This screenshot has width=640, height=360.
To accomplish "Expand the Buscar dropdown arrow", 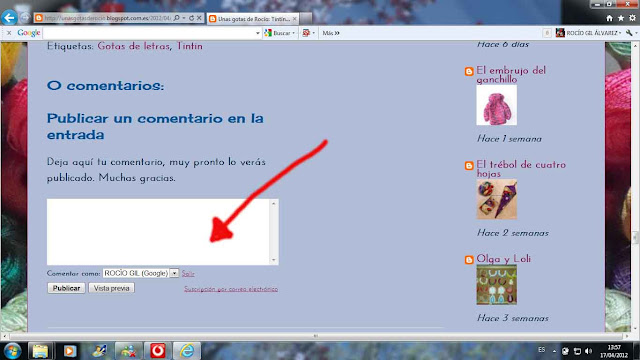I will point(293,33).
